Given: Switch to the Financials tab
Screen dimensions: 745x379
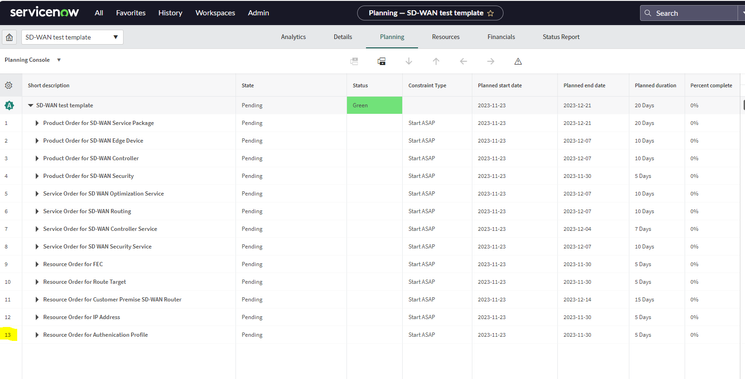Looking at the screenshot, I should point(501,37).
